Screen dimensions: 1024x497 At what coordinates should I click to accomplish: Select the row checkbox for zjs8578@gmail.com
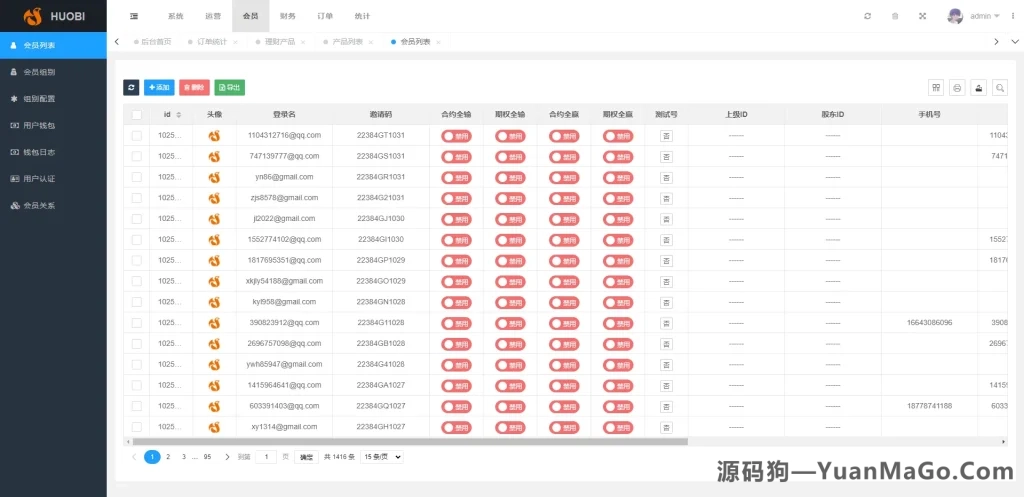[136, 198]
